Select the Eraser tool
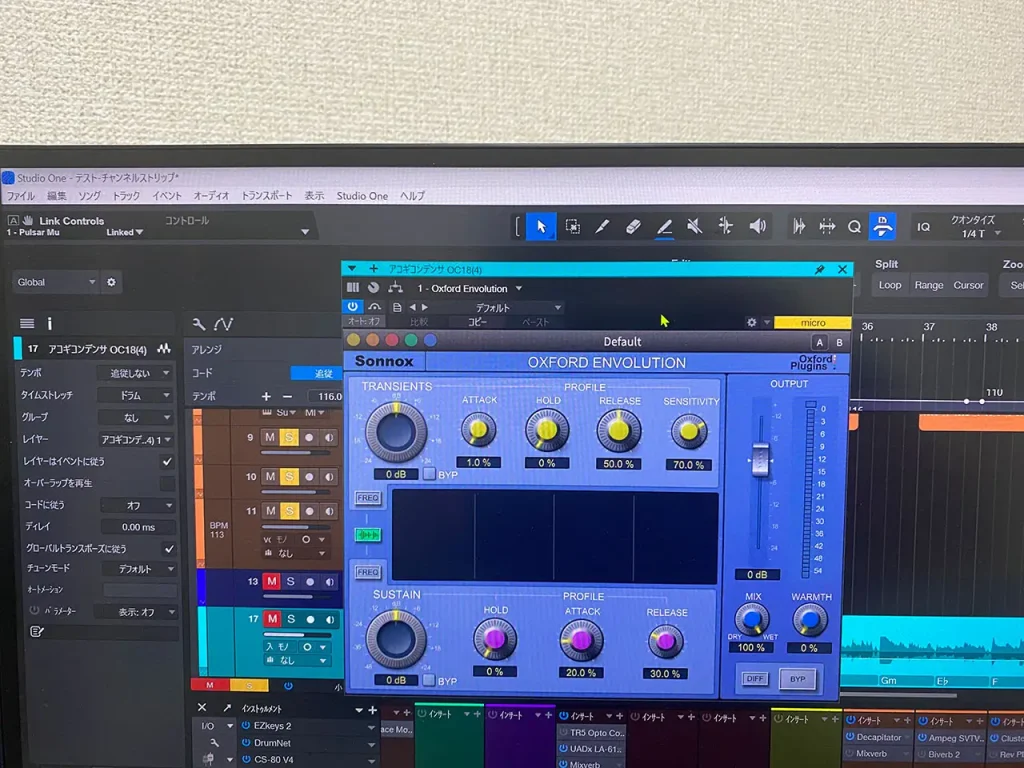This screenshot has width=1024, height=768. tap(632, 227)
